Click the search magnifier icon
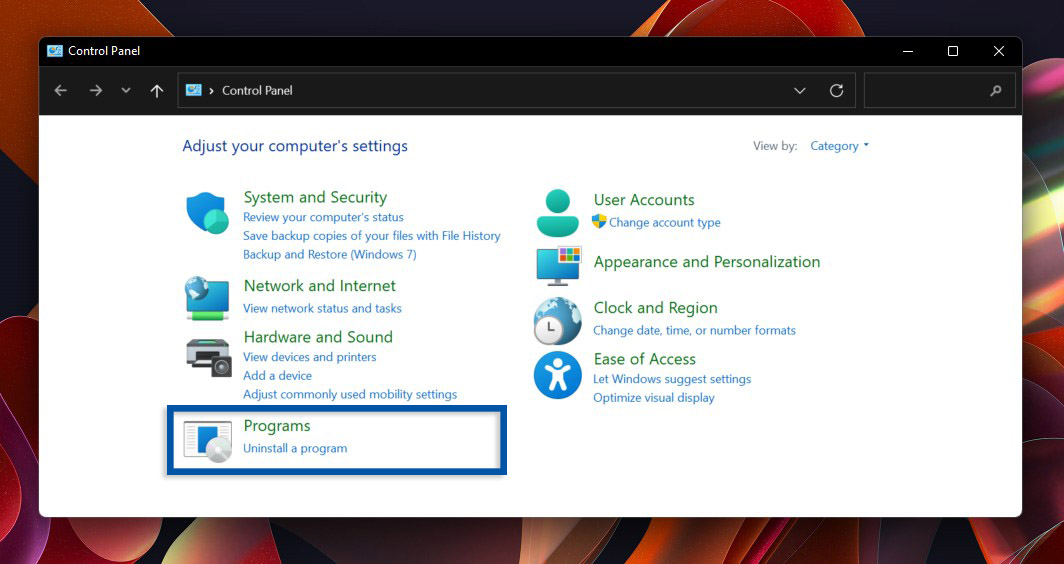This screenshot has width=1064, height=564. tap(995, 90)
